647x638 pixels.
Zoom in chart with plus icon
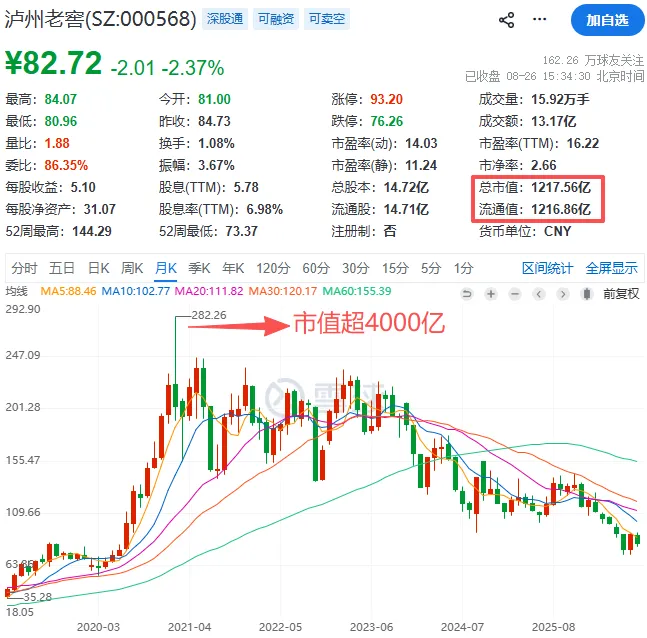tap(491, 294)
